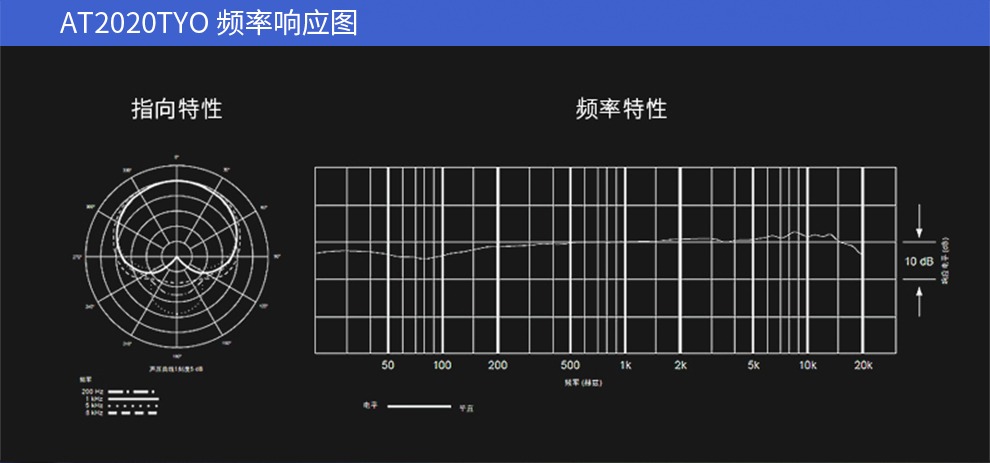Click the 0° label atop the polar diagram
Screen dimensions: 990x463
coord(177,157)
